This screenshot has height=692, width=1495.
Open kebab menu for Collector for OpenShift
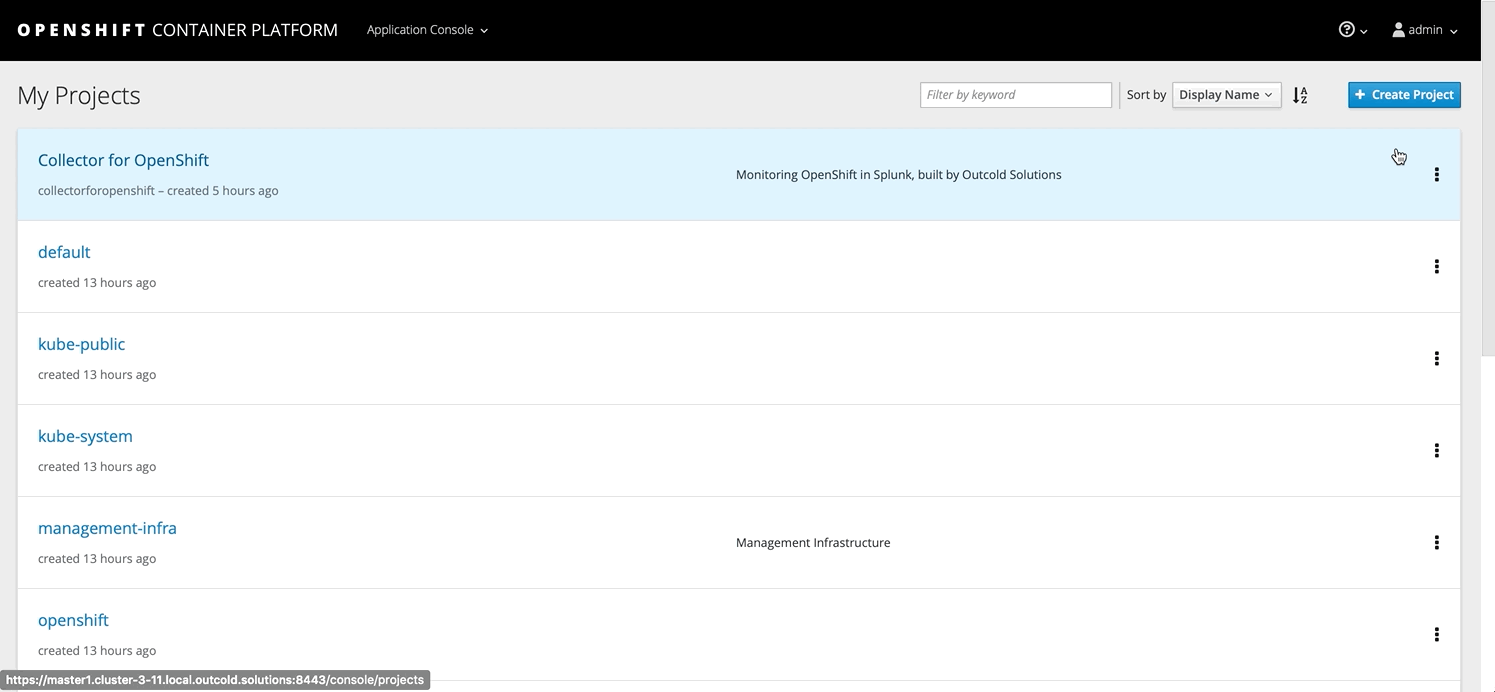1436,175
